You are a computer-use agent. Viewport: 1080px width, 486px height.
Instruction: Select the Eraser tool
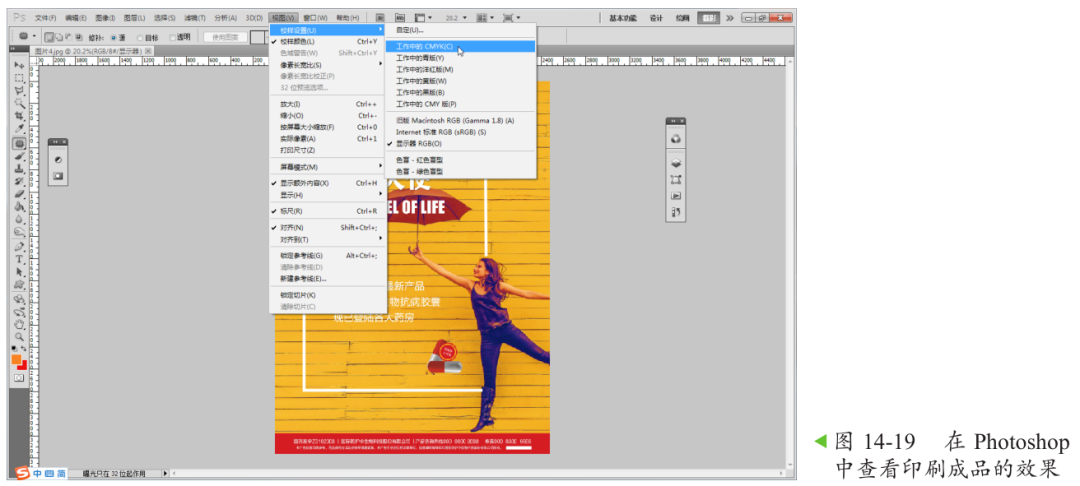pos(19,194)
